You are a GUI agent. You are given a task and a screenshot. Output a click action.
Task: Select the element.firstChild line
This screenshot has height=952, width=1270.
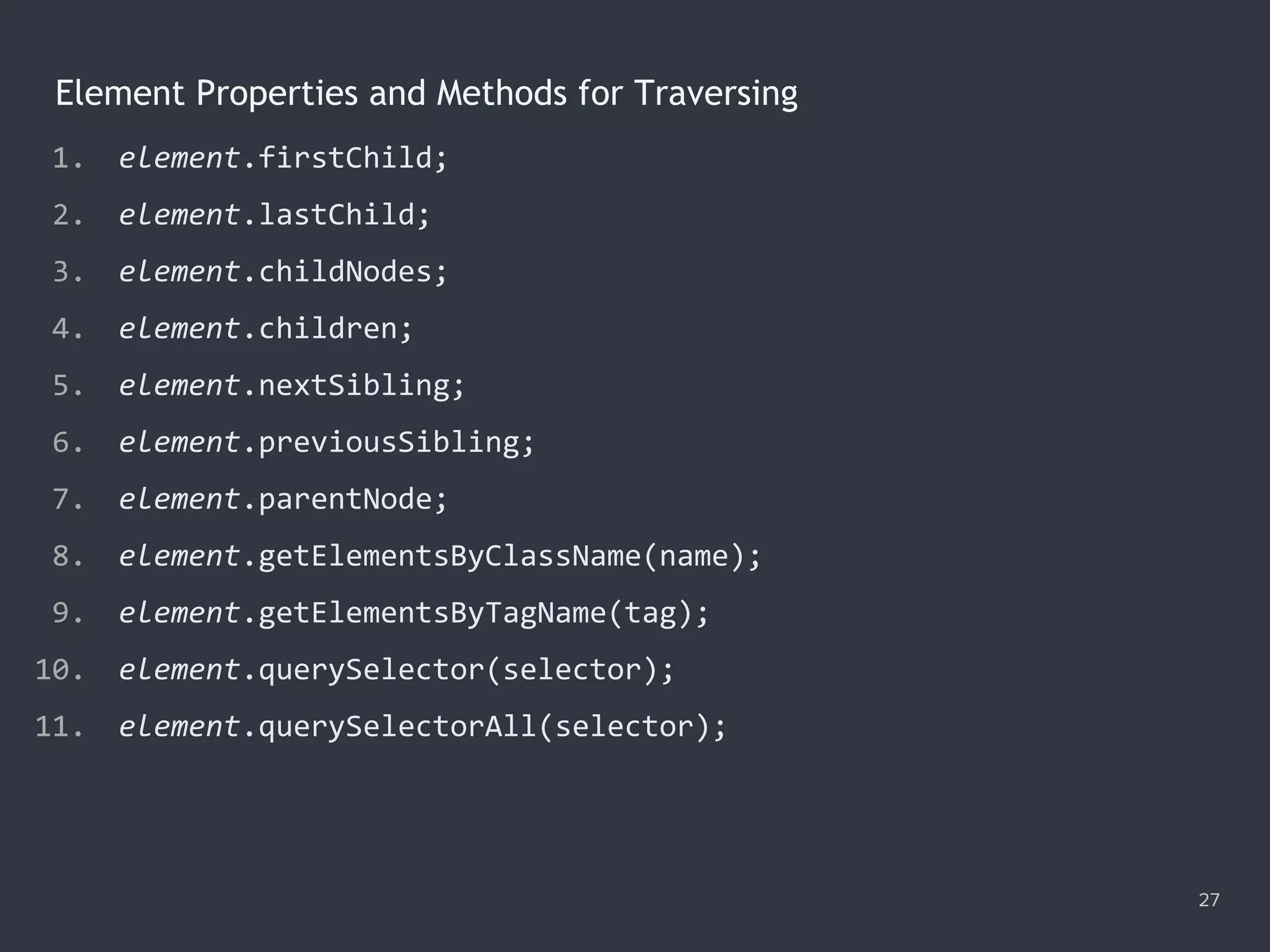pyautogui.click(x=283, y=157)
